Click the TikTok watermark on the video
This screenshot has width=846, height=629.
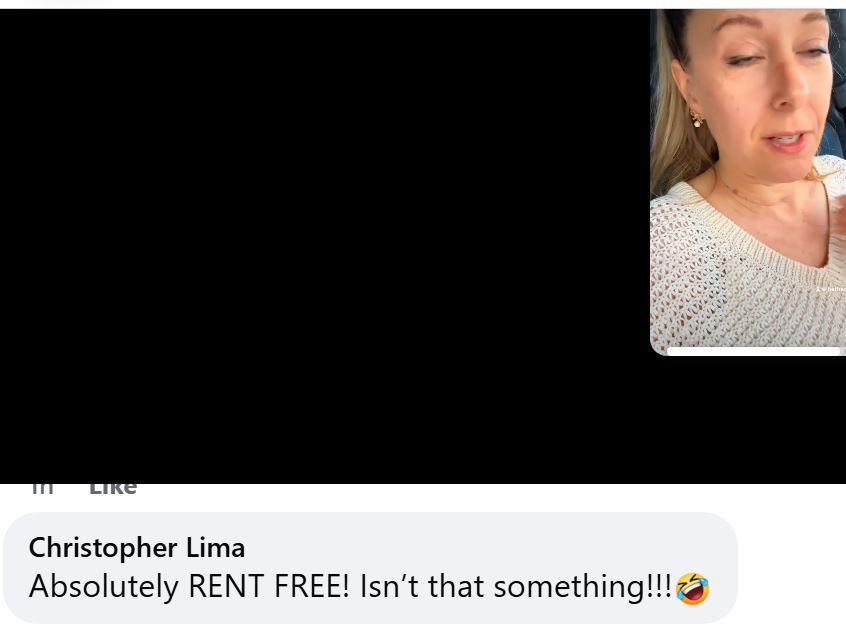(831, 289)
